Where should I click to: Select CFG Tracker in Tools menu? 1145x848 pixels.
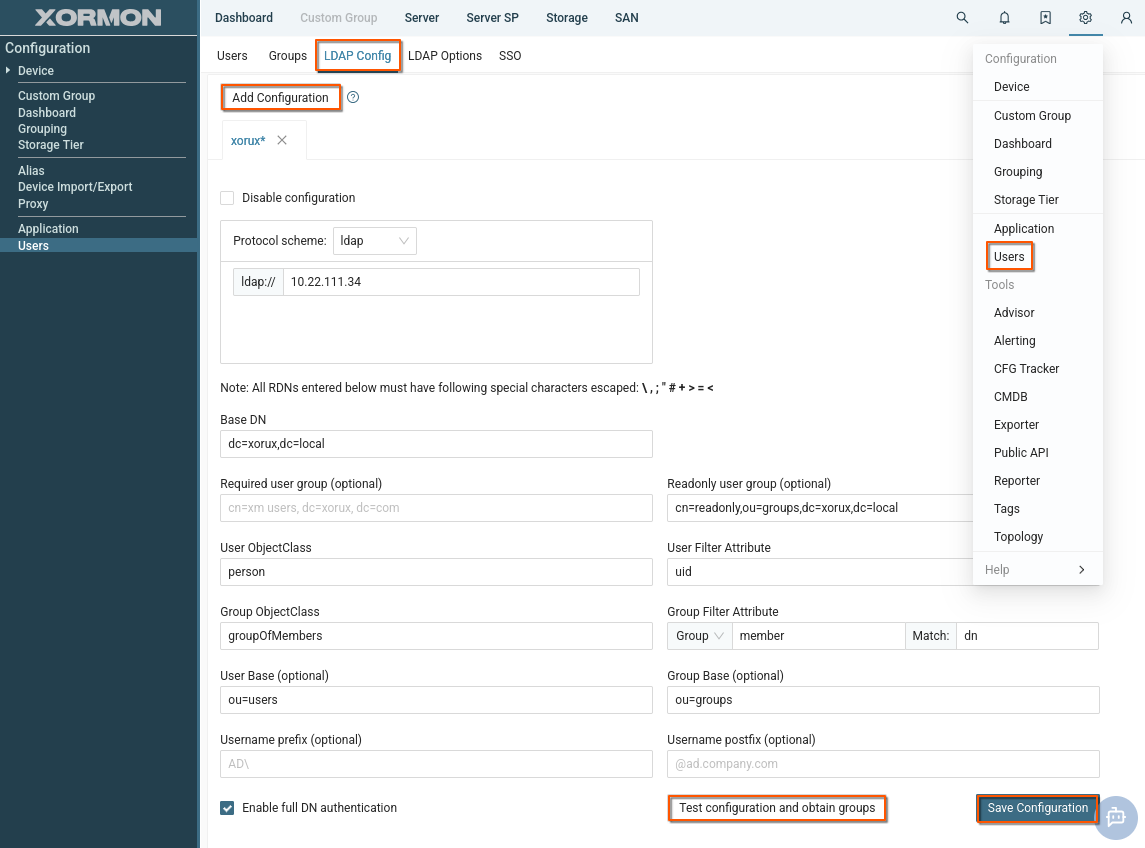click(1026, 369)
